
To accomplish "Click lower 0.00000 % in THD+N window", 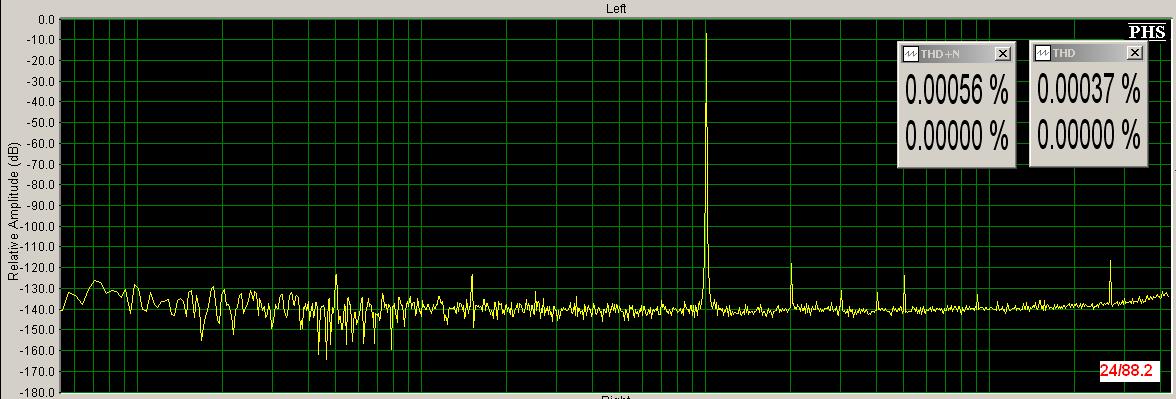I will (956, 136).
